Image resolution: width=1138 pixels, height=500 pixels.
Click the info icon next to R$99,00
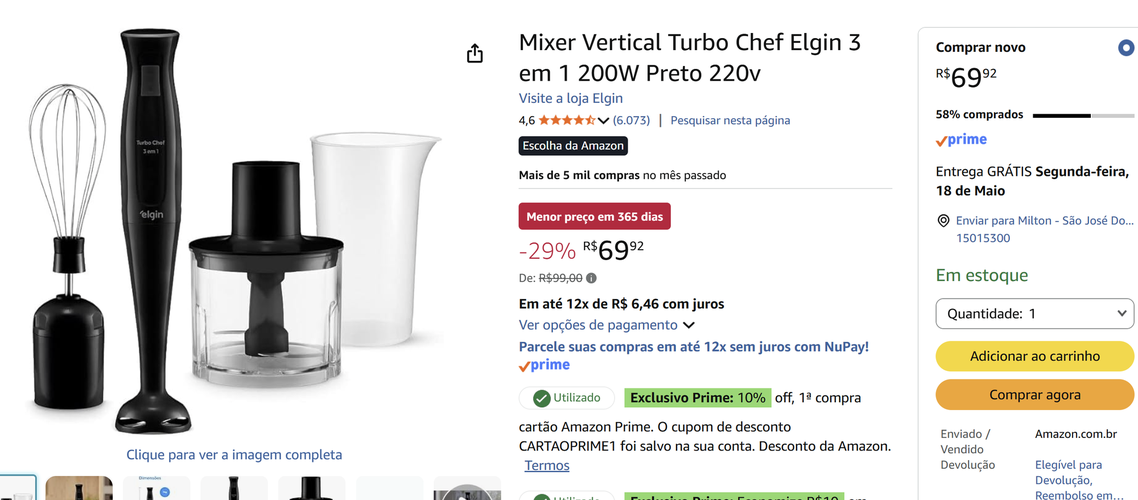point(591,278)
